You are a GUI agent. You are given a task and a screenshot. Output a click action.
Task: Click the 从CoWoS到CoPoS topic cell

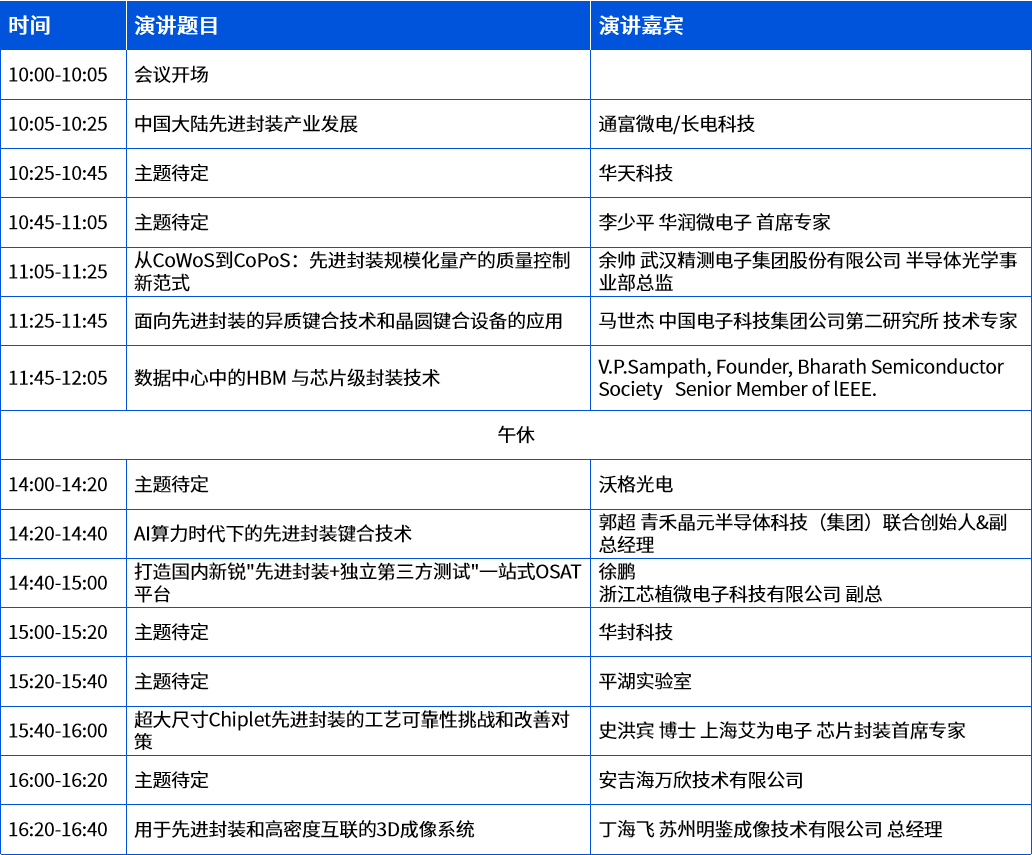tap(358, 272)
